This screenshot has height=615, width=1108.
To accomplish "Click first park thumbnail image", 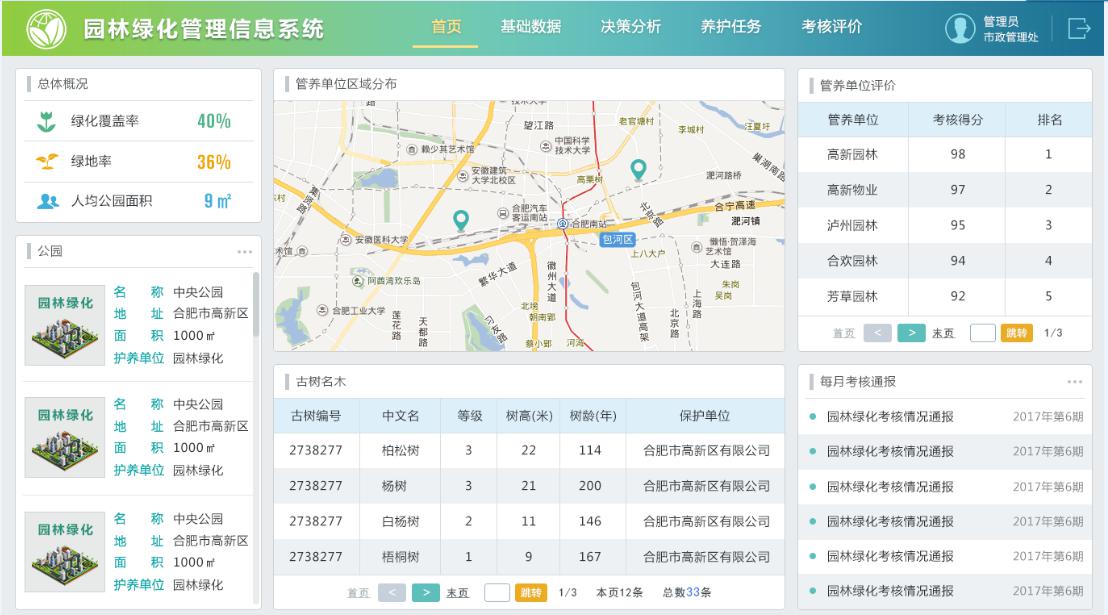I will (x=65, y=325).
